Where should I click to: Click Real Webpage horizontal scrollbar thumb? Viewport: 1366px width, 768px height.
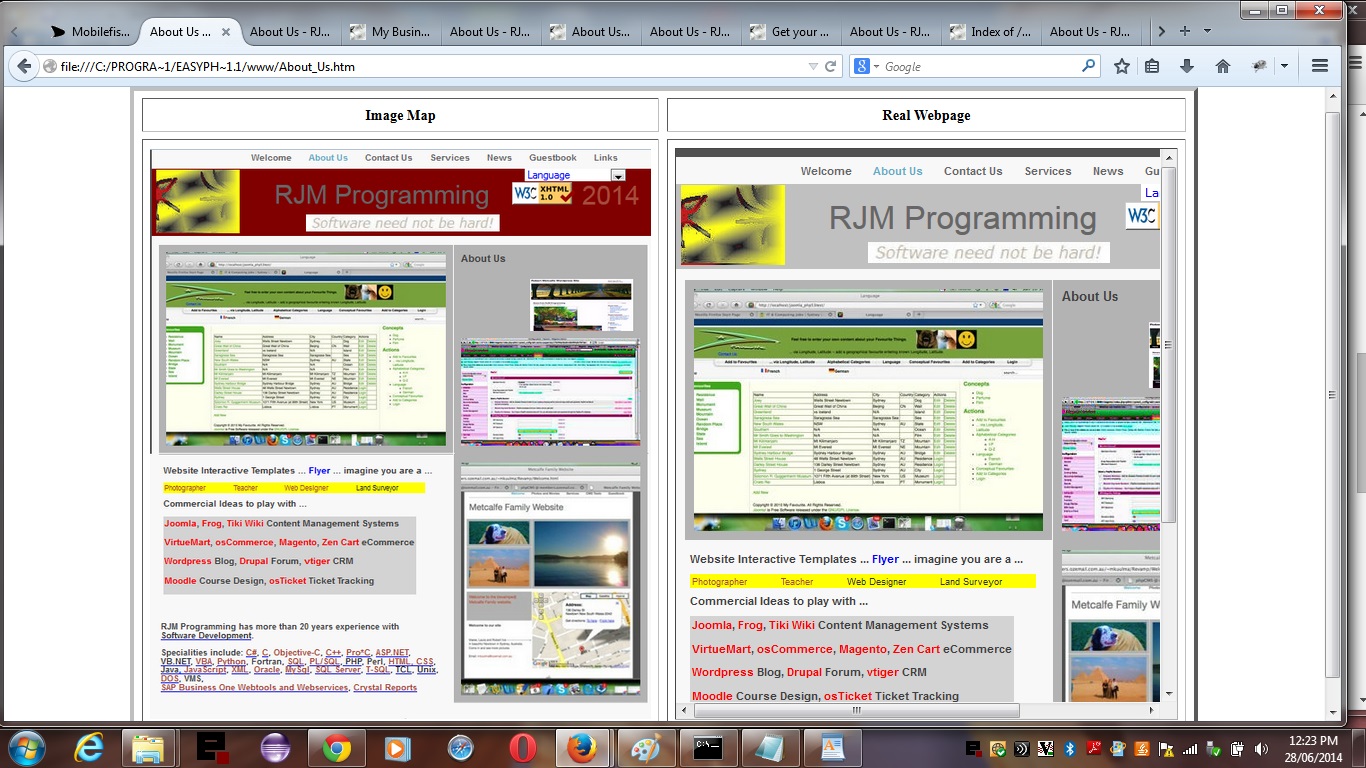click(856, 710)
